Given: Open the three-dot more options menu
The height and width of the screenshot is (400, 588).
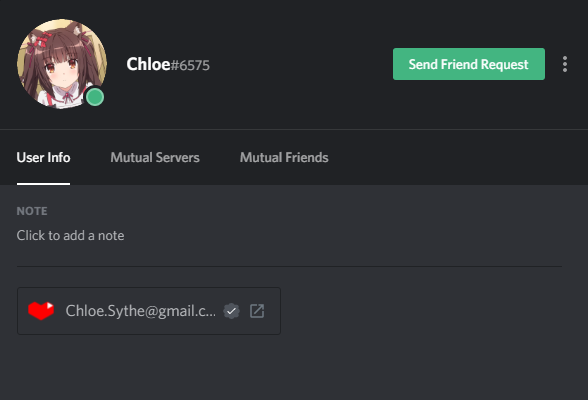Looking at the screenshot, I should pyautogui.click(x=564, y=64).
